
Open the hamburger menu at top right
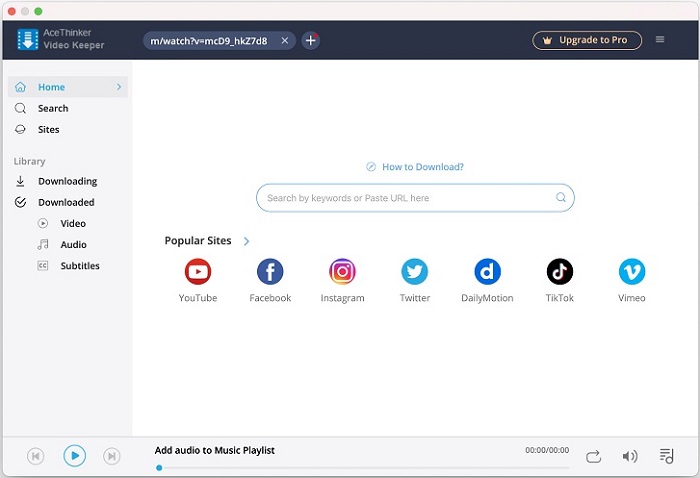(x=660, y=40)
